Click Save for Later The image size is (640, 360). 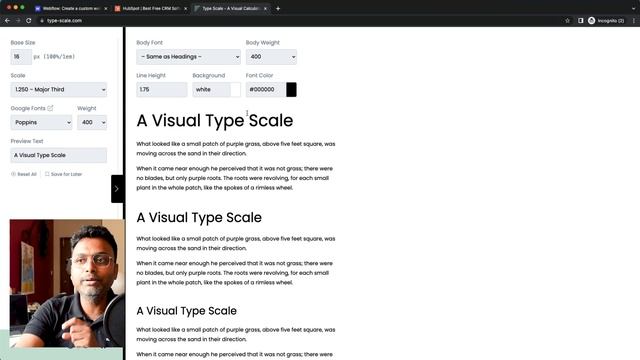coord(64,174)
